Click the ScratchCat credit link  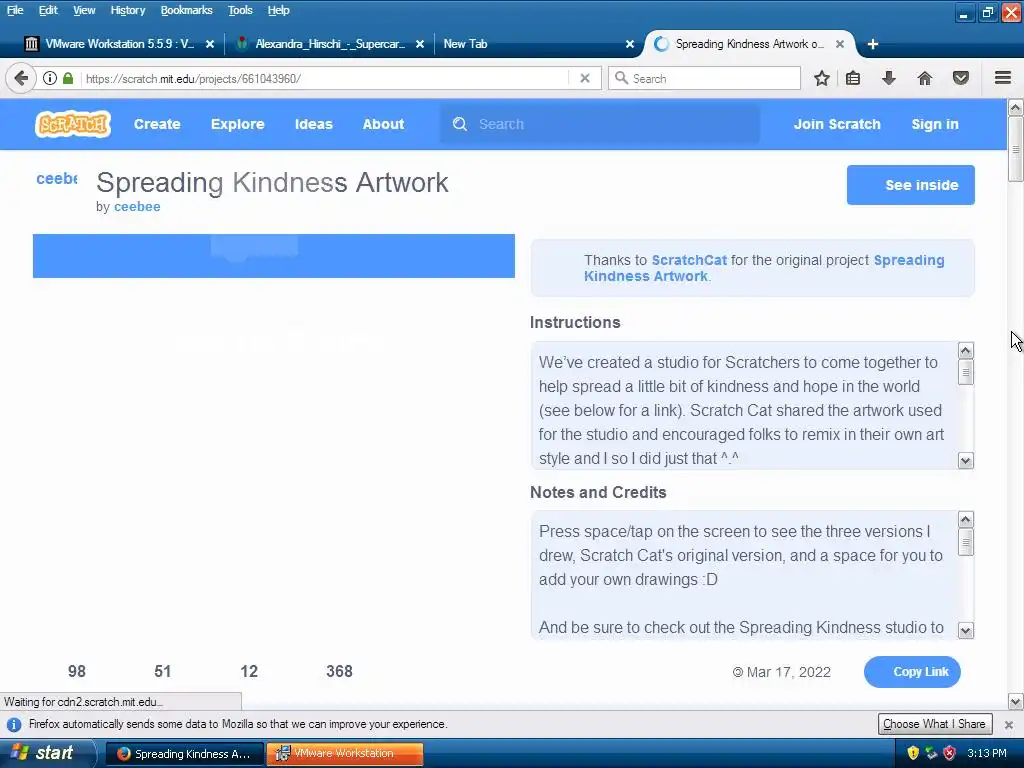tap(689, 260)
